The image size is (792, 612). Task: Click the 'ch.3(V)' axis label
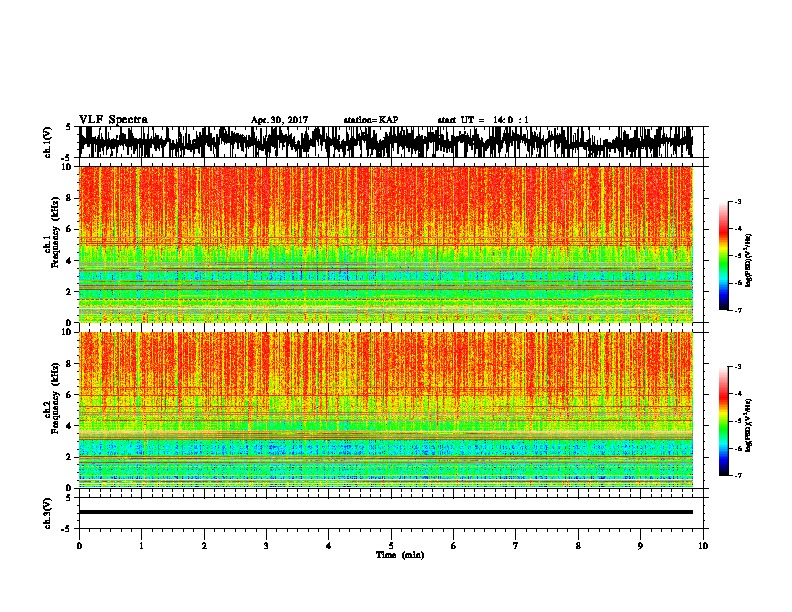coord(48,513)
